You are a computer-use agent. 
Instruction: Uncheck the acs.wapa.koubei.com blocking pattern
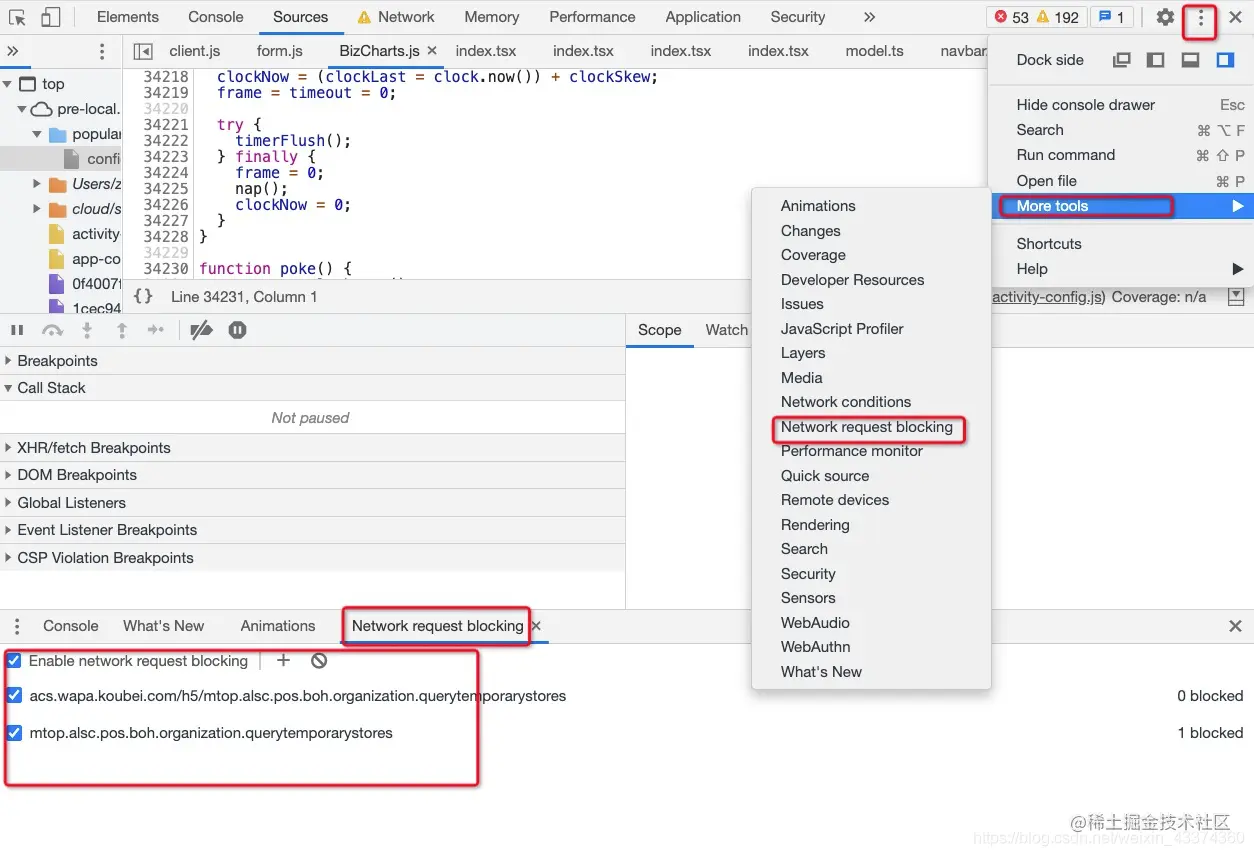click(14, 696)
